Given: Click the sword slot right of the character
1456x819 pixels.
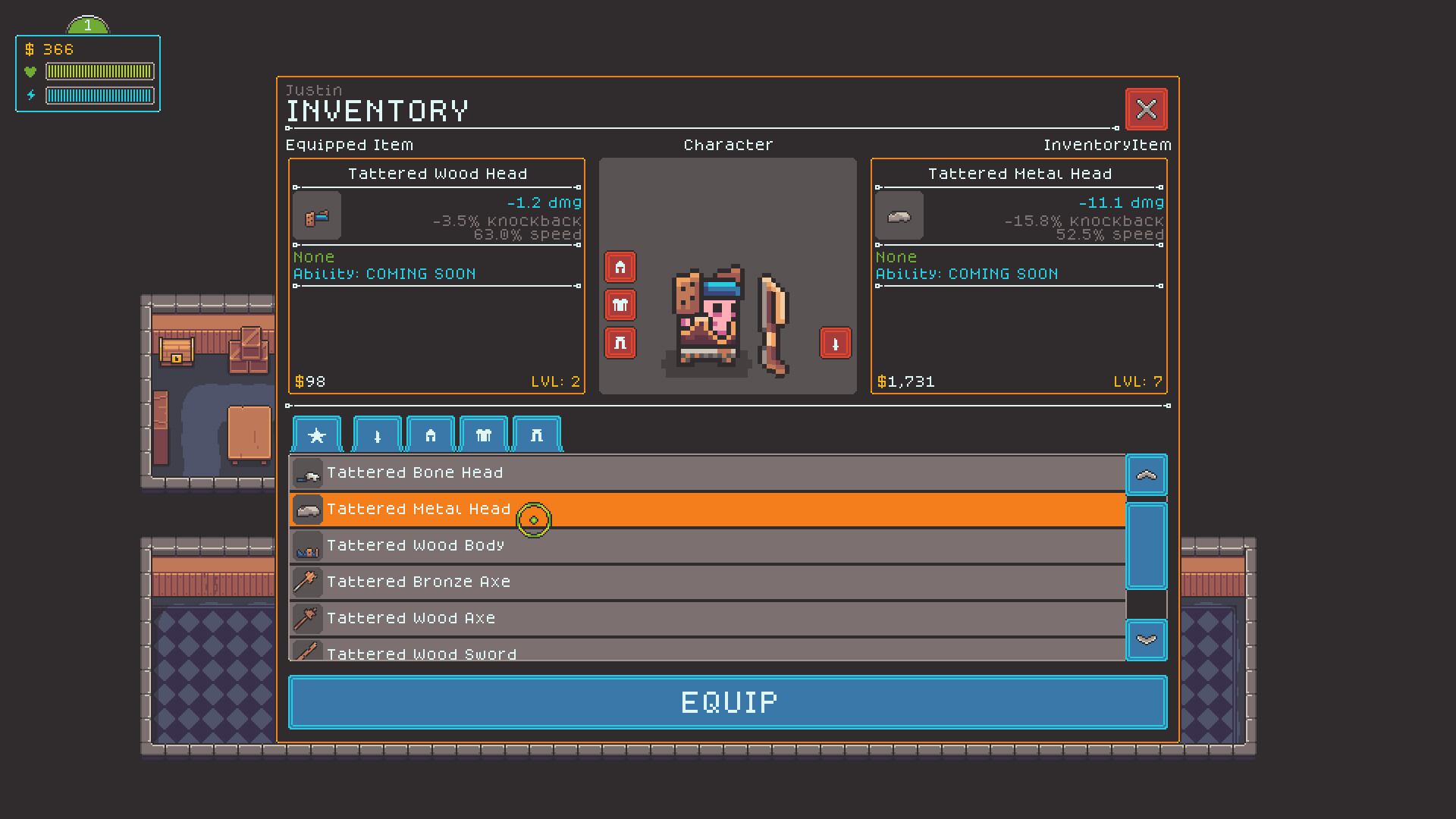Looking at the screenshot, I should 834,342.
